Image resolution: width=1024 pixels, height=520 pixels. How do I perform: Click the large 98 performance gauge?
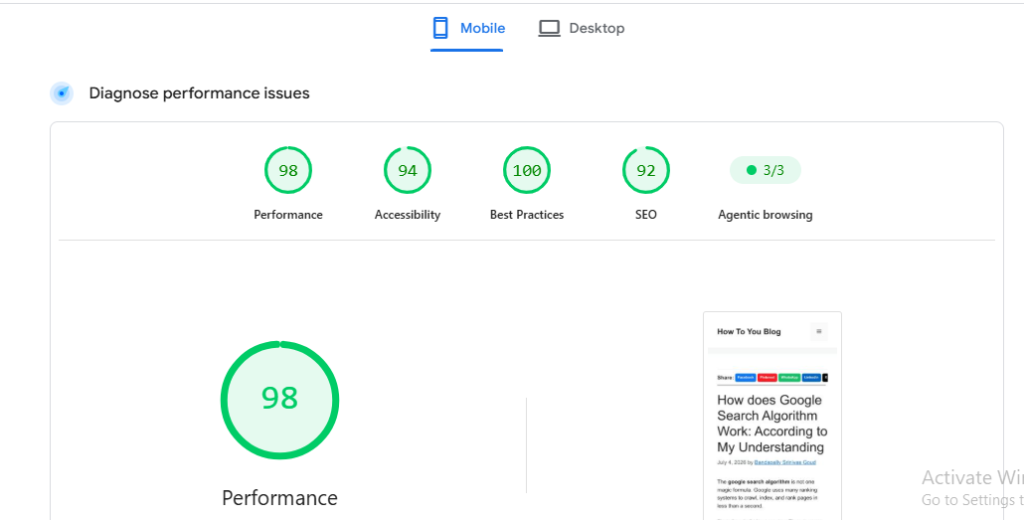click(280, 400)
